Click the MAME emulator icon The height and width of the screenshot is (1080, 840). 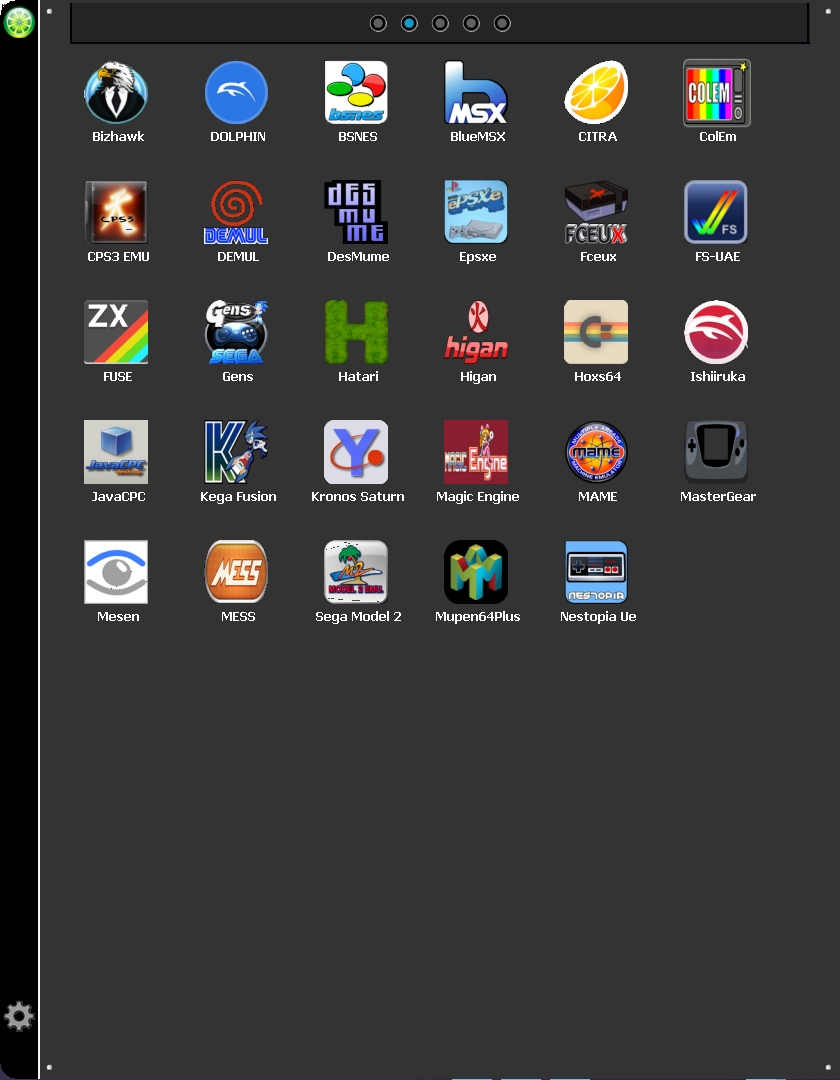click(597, 452)
